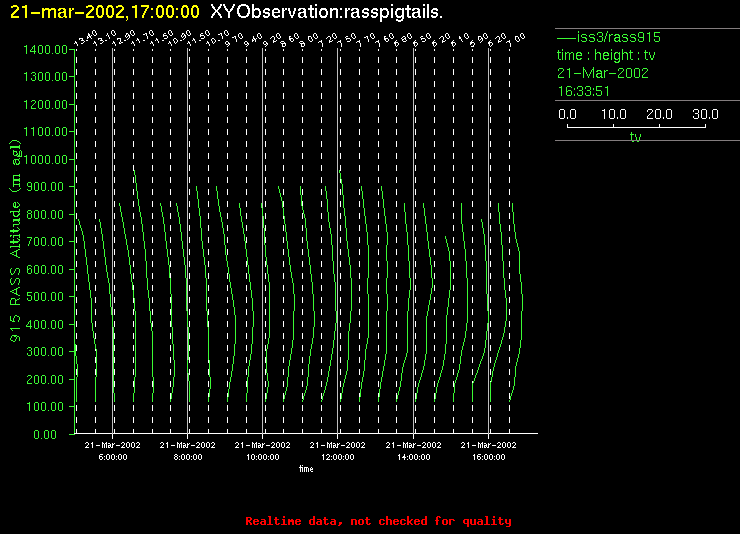This screenshot has height=534, width=740.
Task: Click the 0.0 mark on tv scale
Action: (567, 115)
